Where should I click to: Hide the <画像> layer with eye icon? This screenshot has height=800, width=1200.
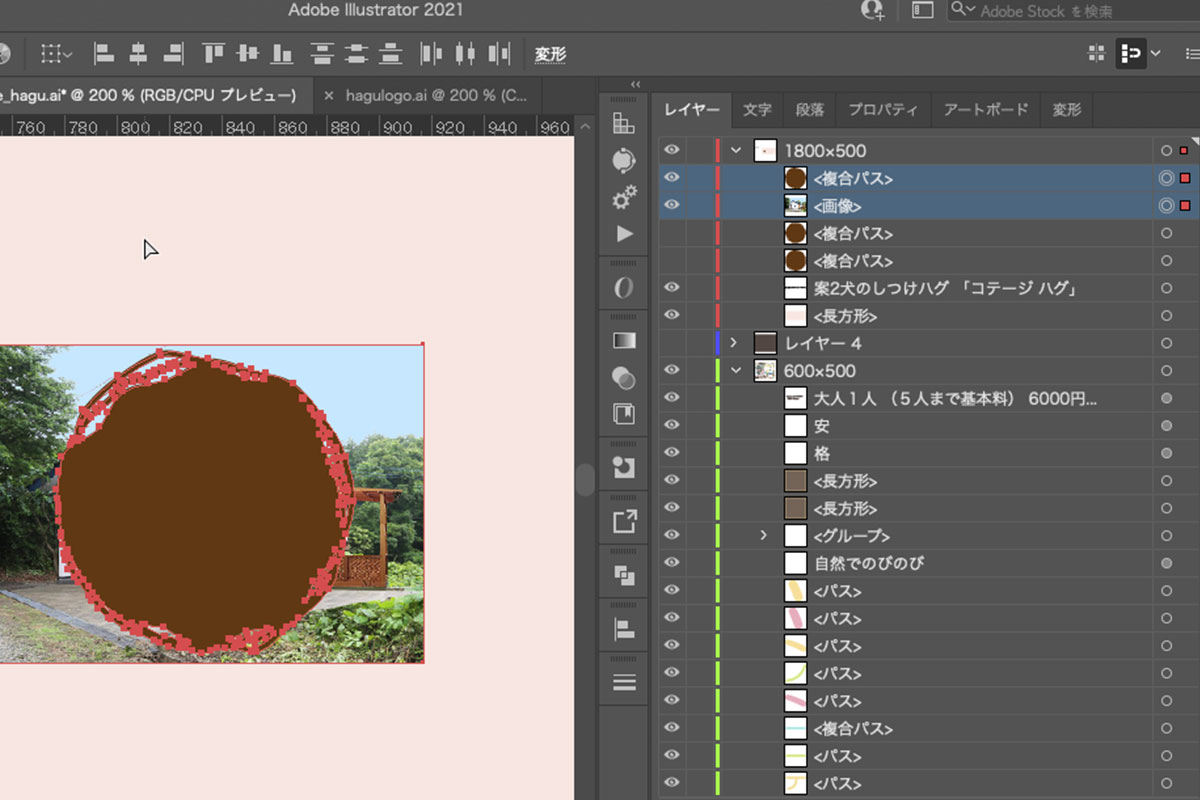pyautogui.click(x=672, y=205)
